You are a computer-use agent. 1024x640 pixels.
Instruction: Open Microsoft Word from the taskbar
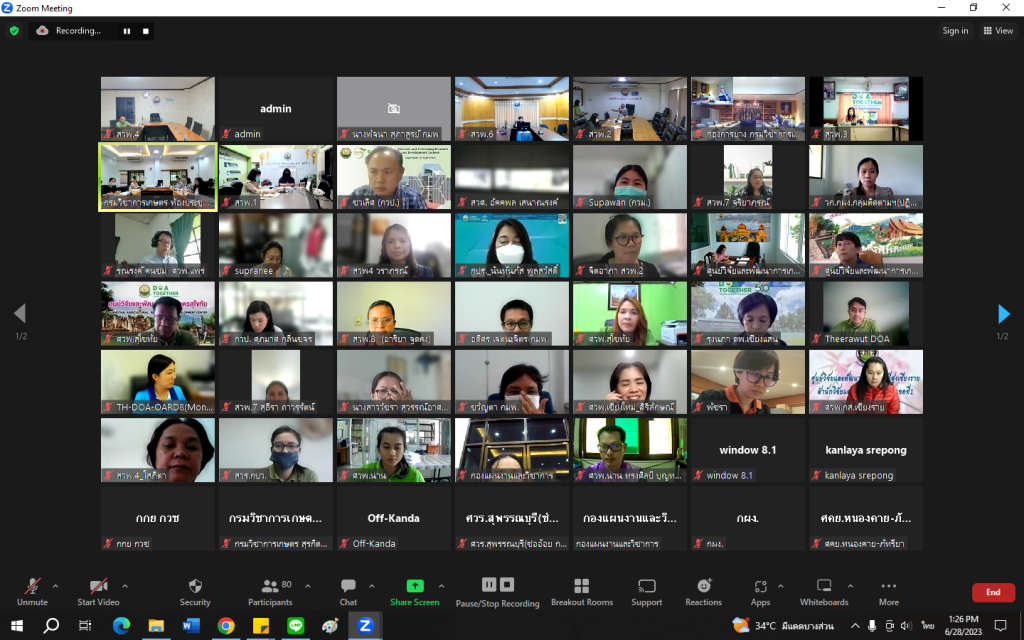click(x=191, y=626)
